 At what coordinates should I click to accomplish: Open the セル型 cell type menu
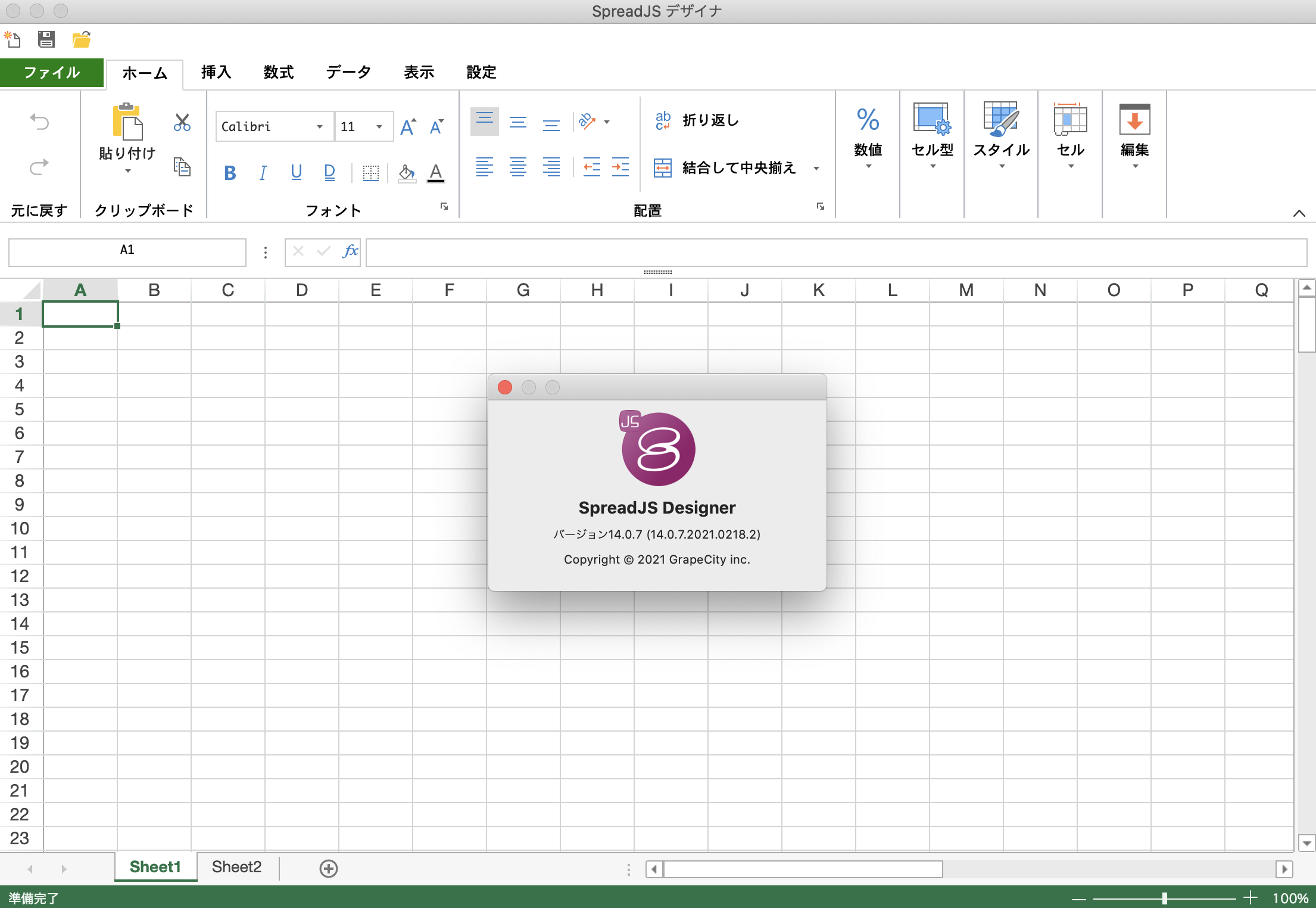click(933, 137)
